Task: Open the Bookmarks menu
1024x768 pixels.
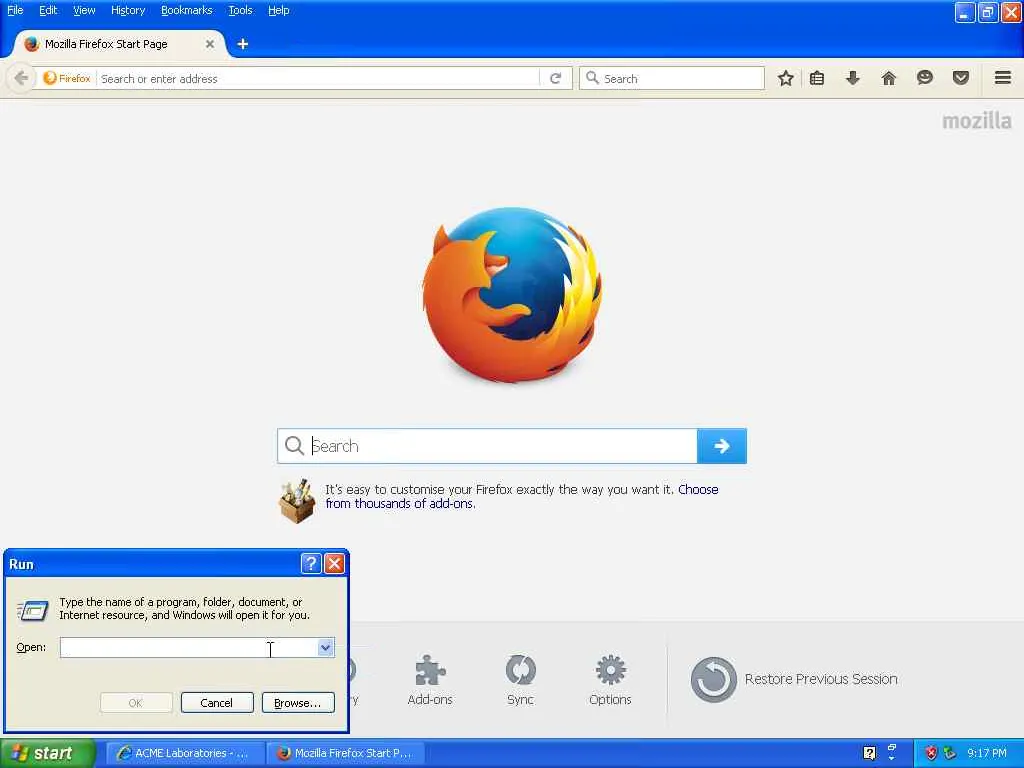Action: coord(187,10)
